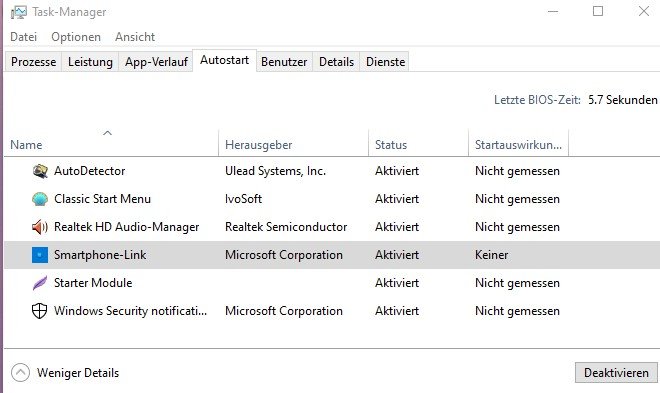Viewport: 660px width, 393px height.
Task: Open the Optionen menu
Action: (76, 37)
